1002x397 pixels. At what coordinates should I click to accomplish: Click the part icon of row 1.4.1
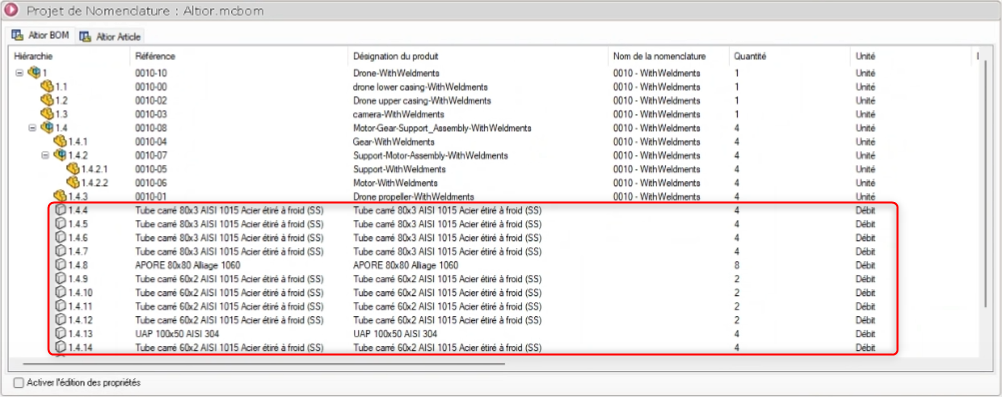coord(60,141)
